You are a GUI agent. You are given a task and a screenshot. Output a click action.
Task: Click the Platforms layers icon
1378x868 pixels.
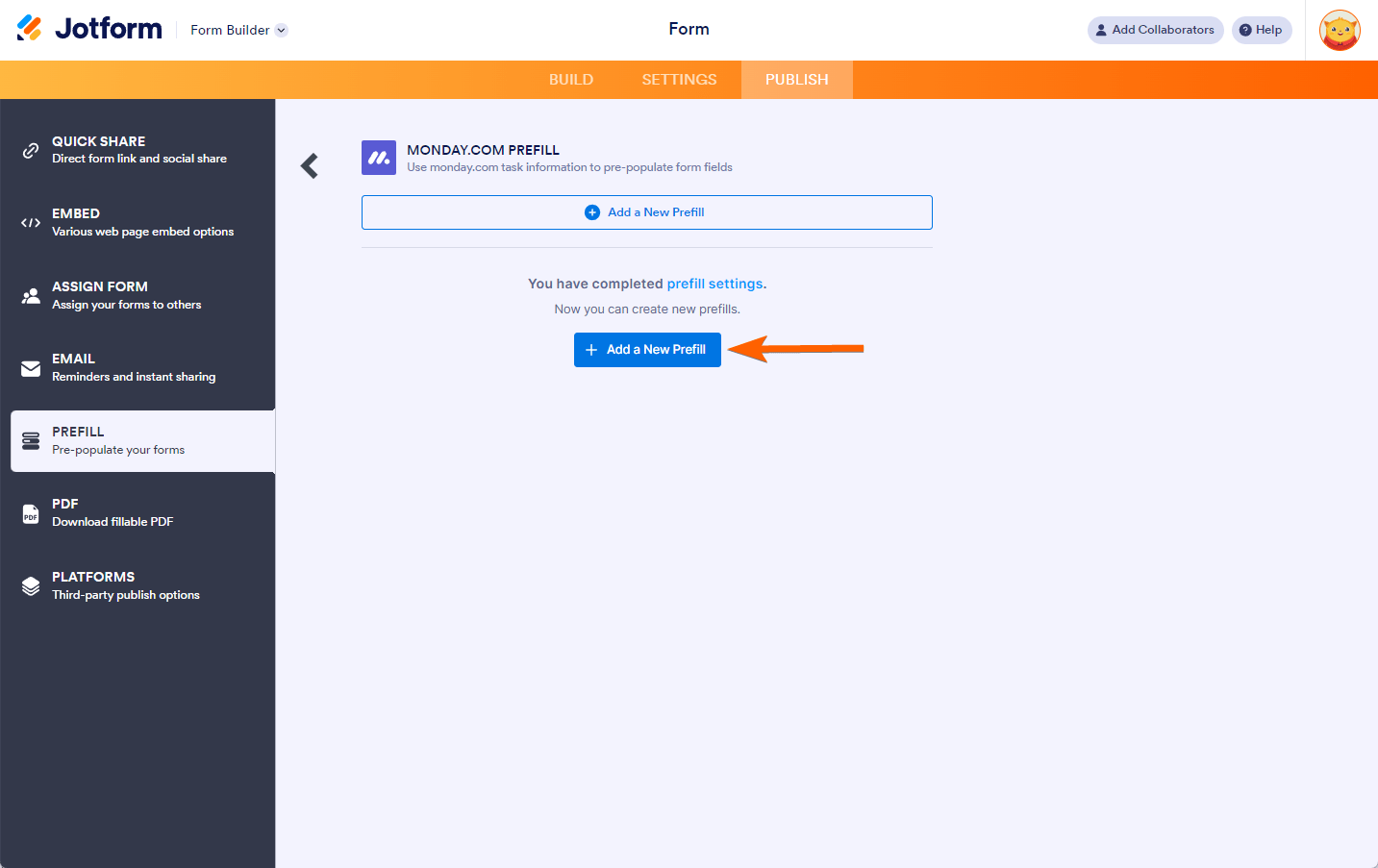pyautogui.click(x=31, y=586)
